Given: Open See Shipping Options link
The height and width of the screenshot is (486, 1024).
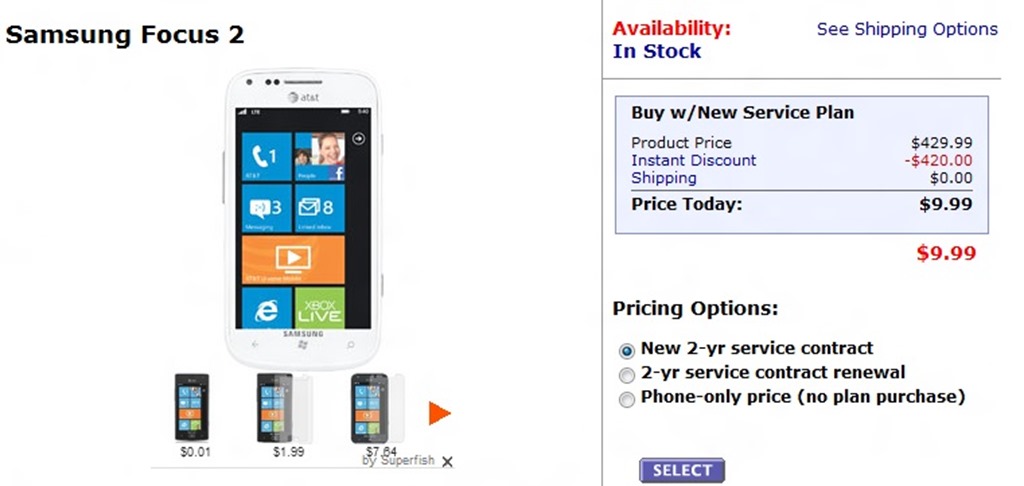Looking at the screenshot, I should (x=907, y=29).
